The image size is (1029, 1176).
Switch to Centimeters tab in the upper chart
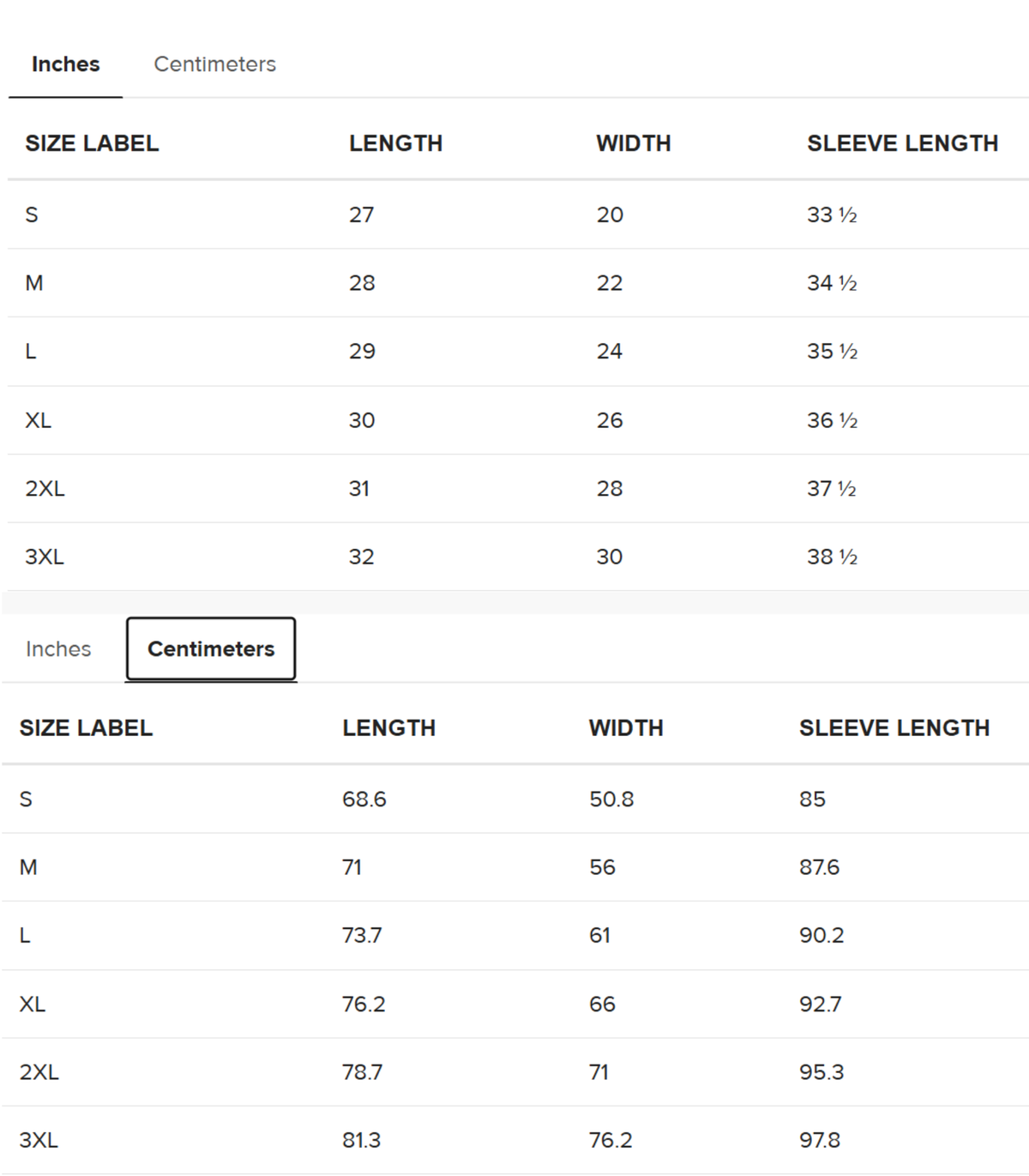(x=214, y=64)
